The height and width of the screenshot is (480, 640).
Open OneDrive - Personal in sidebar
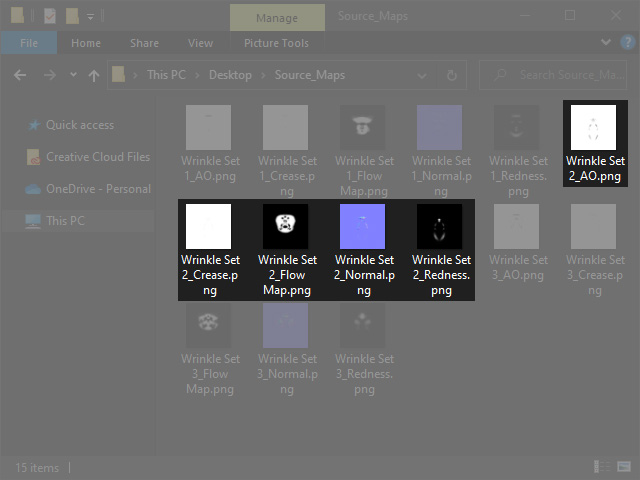pyautogui.click(x=97, y=189)
